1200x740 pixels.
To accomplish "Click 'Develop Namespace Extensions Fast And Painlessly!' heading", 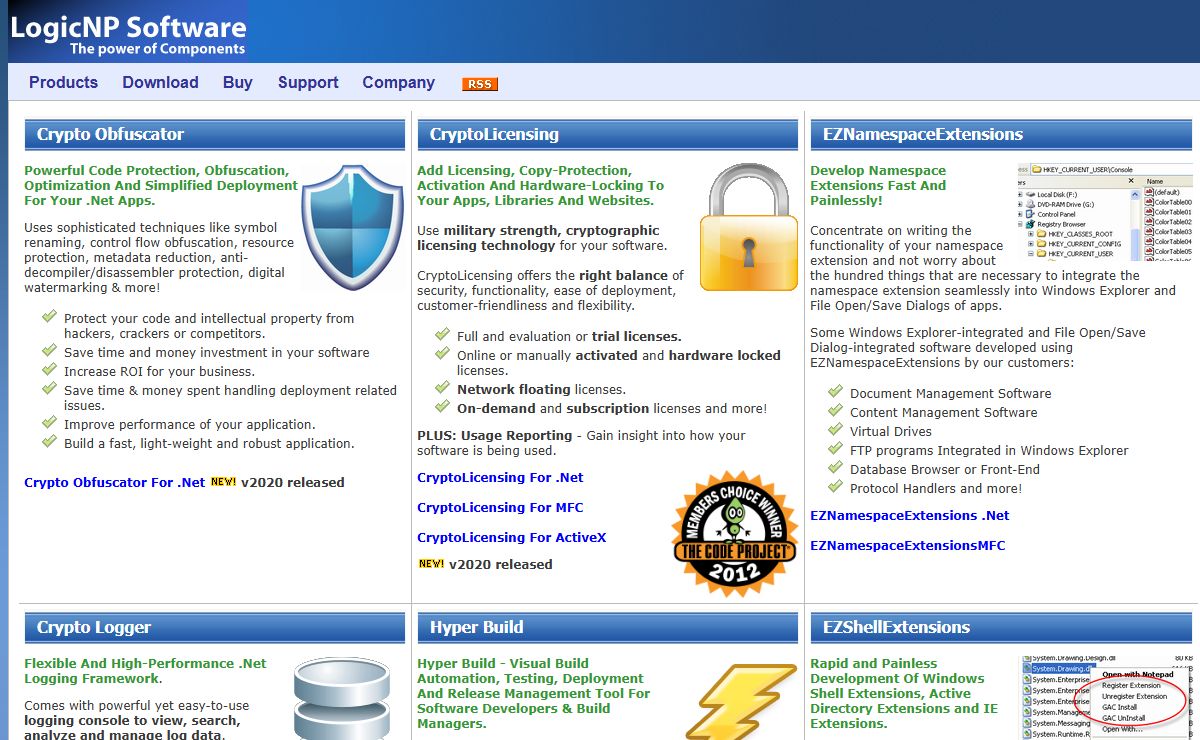I will [878, 185].
